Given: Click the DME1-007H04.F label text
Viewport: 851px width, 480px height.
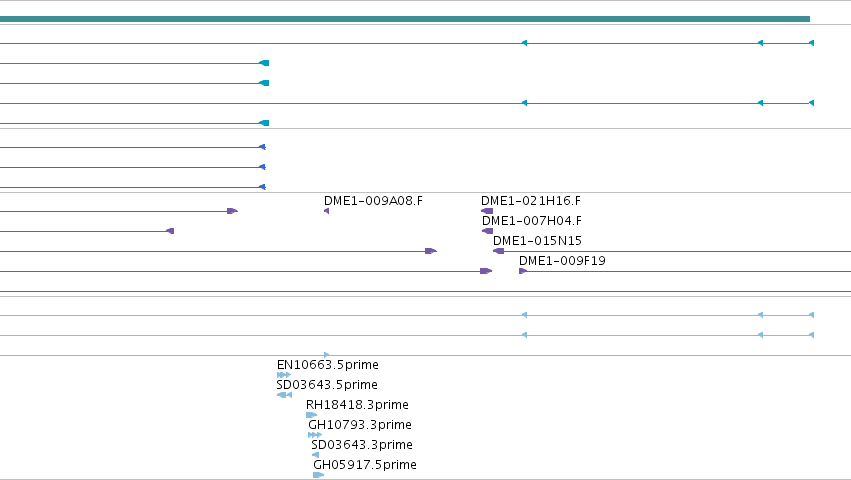Looking at the screenshot, I should click(x=532, y=221).
